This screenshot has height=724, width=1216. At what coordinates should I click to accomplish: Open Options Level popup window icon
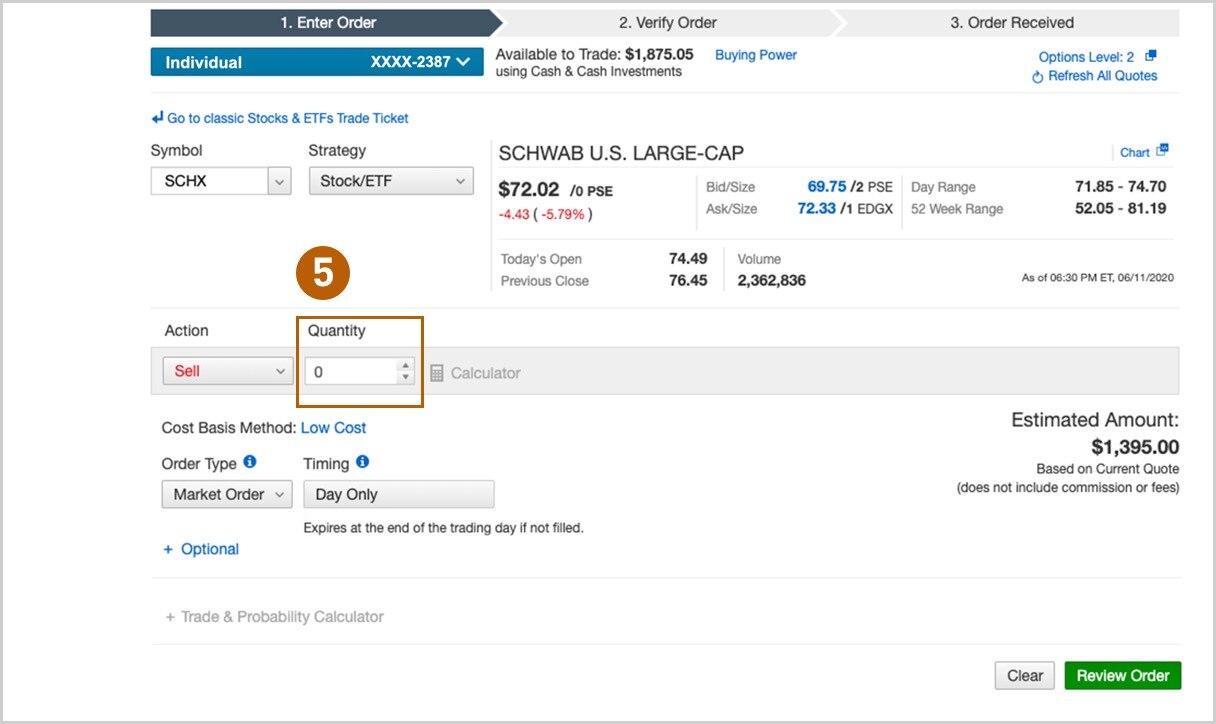click(x=1151, y=57)
